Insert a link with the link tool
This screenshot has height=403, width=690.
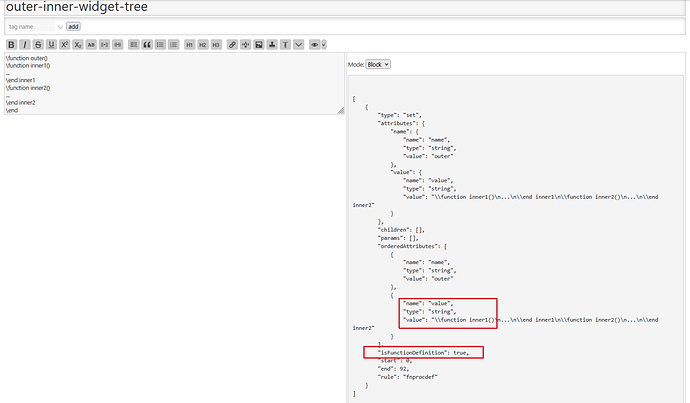coord(232,45)
